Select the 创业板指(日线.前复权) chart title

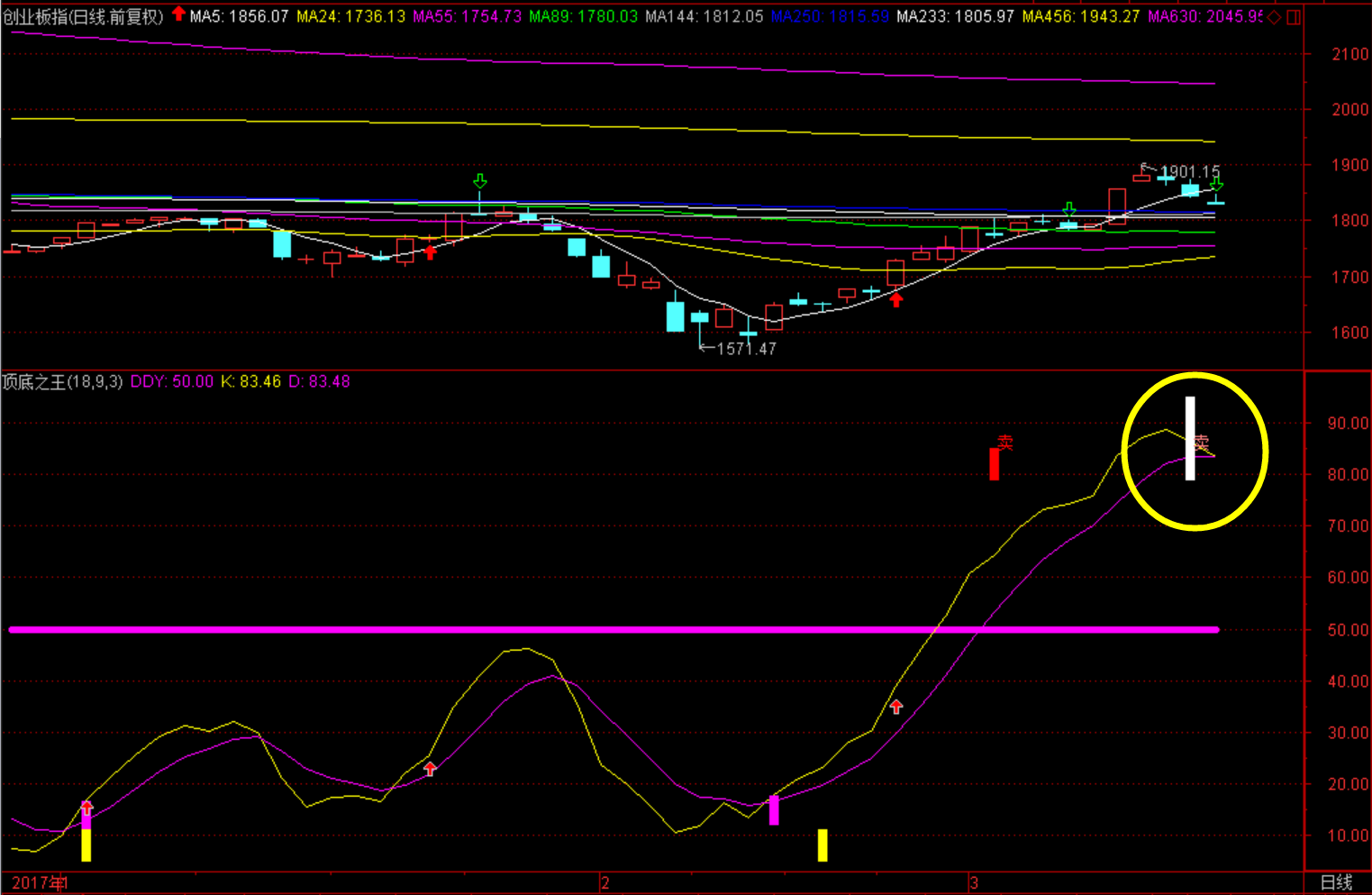(84, 16)
